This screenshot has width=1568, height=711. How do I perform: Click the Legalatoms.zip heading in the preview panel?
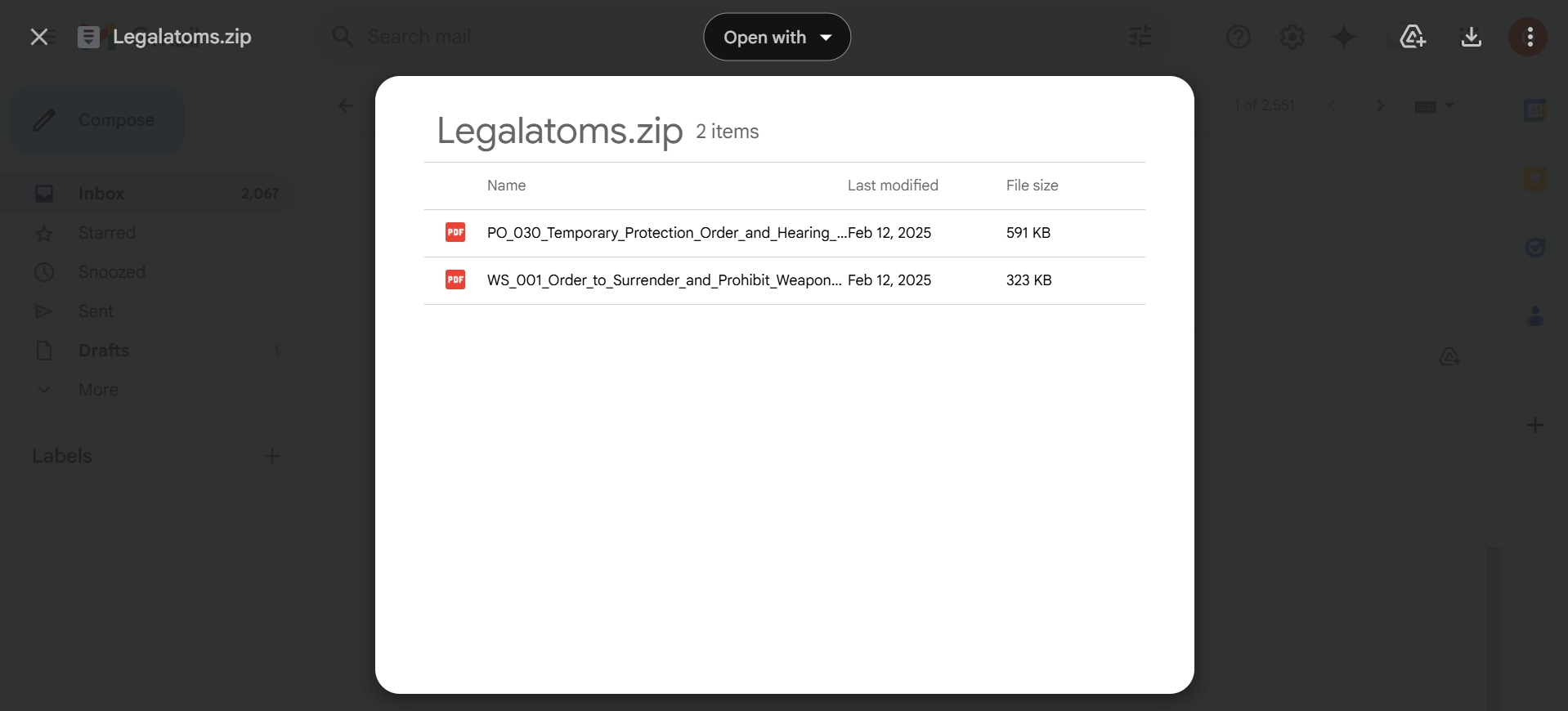click(559, 131)
